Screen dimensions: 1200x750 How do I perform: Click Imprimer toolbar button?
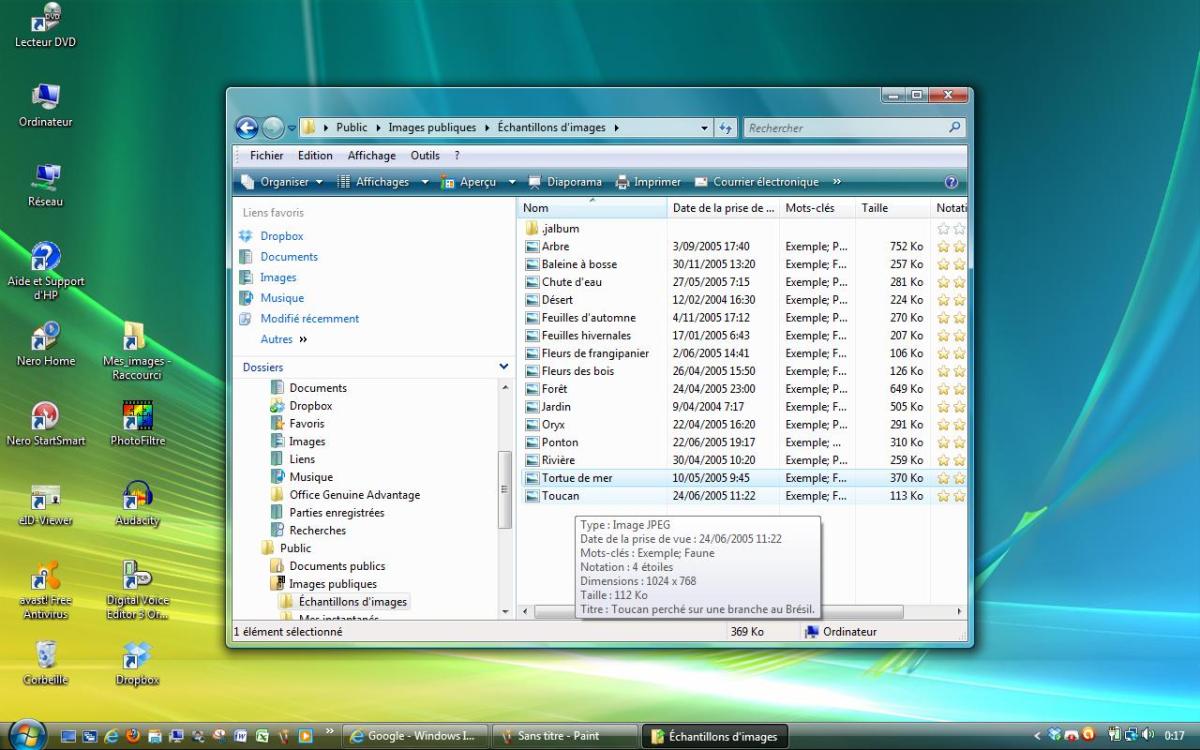(x=648, y=182)
